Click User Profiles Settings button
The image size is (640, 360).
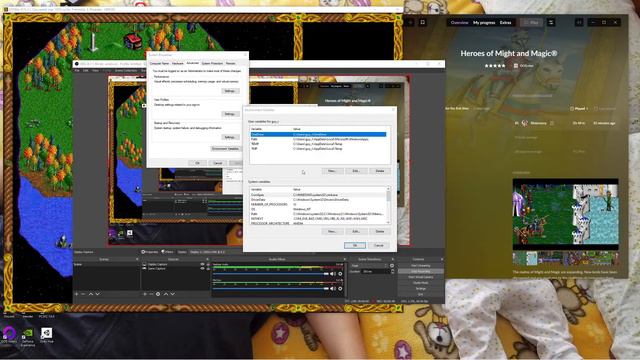(230, 114)
